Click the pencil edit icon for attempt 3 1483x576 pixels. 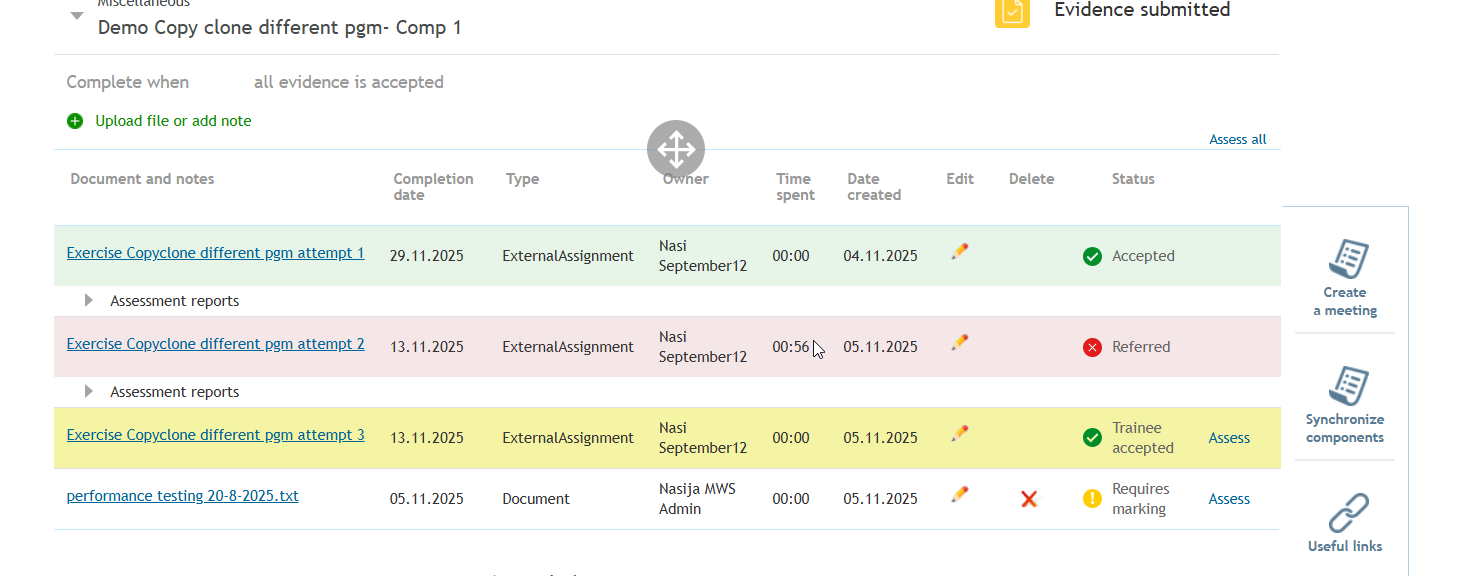tap(960, 433)
